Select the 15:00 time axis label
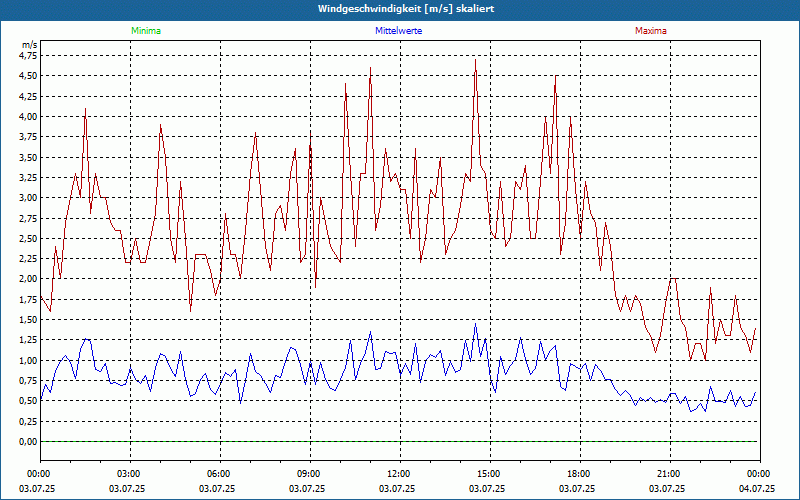This screenshot has width=800, height=500. 489,474
